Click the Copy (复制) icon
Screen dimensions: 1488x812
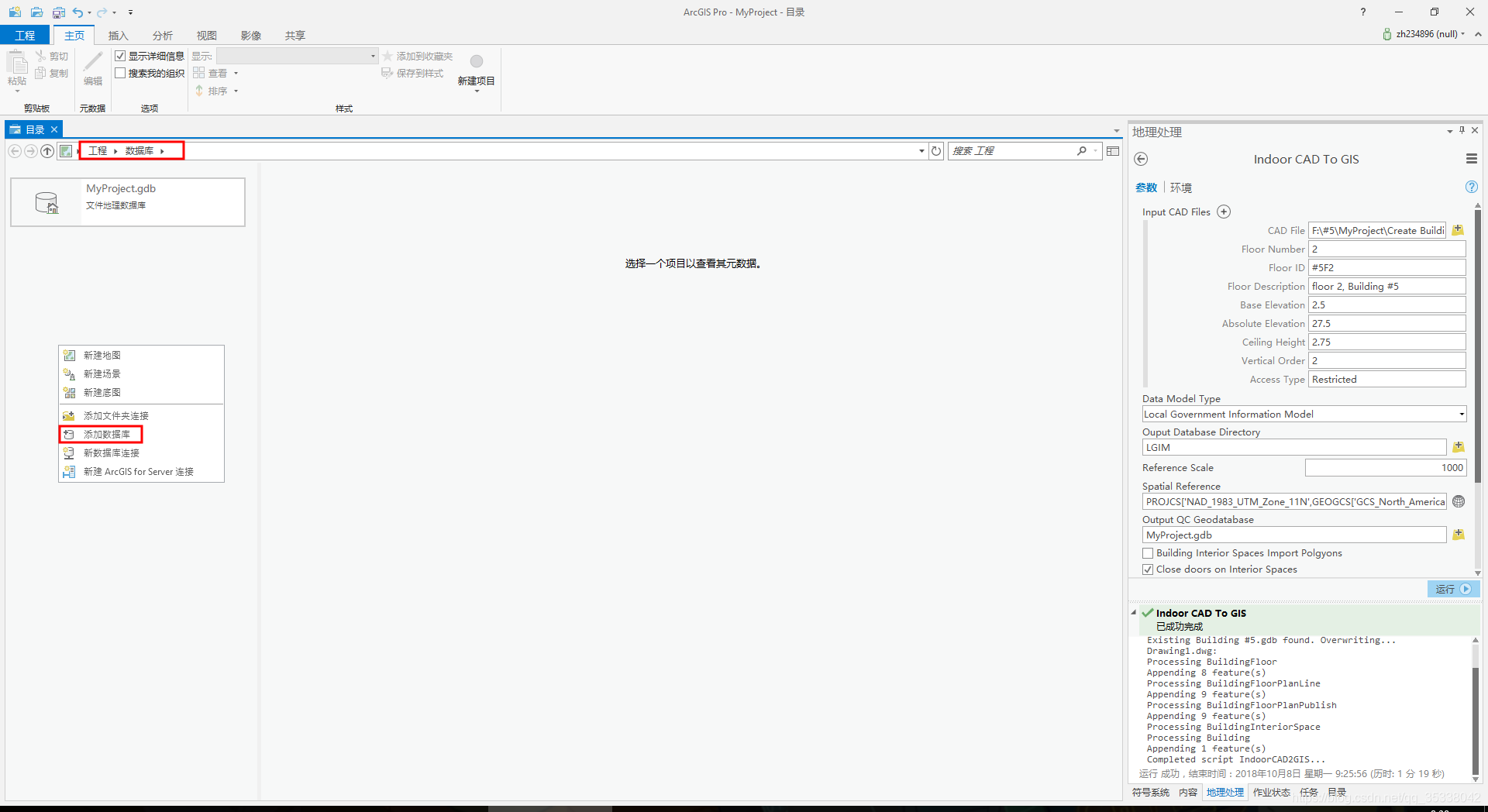[x=40, y=73]
